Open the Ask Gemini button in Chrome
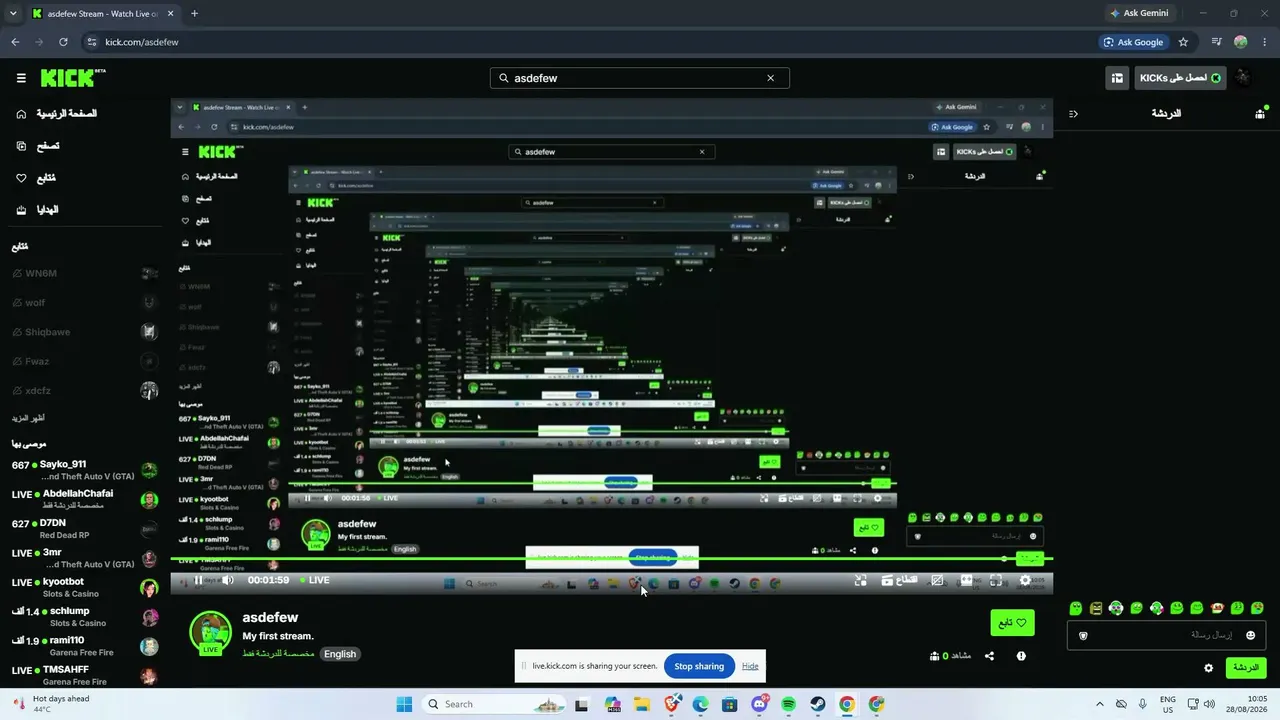1280x720 pixels. 1139,13
